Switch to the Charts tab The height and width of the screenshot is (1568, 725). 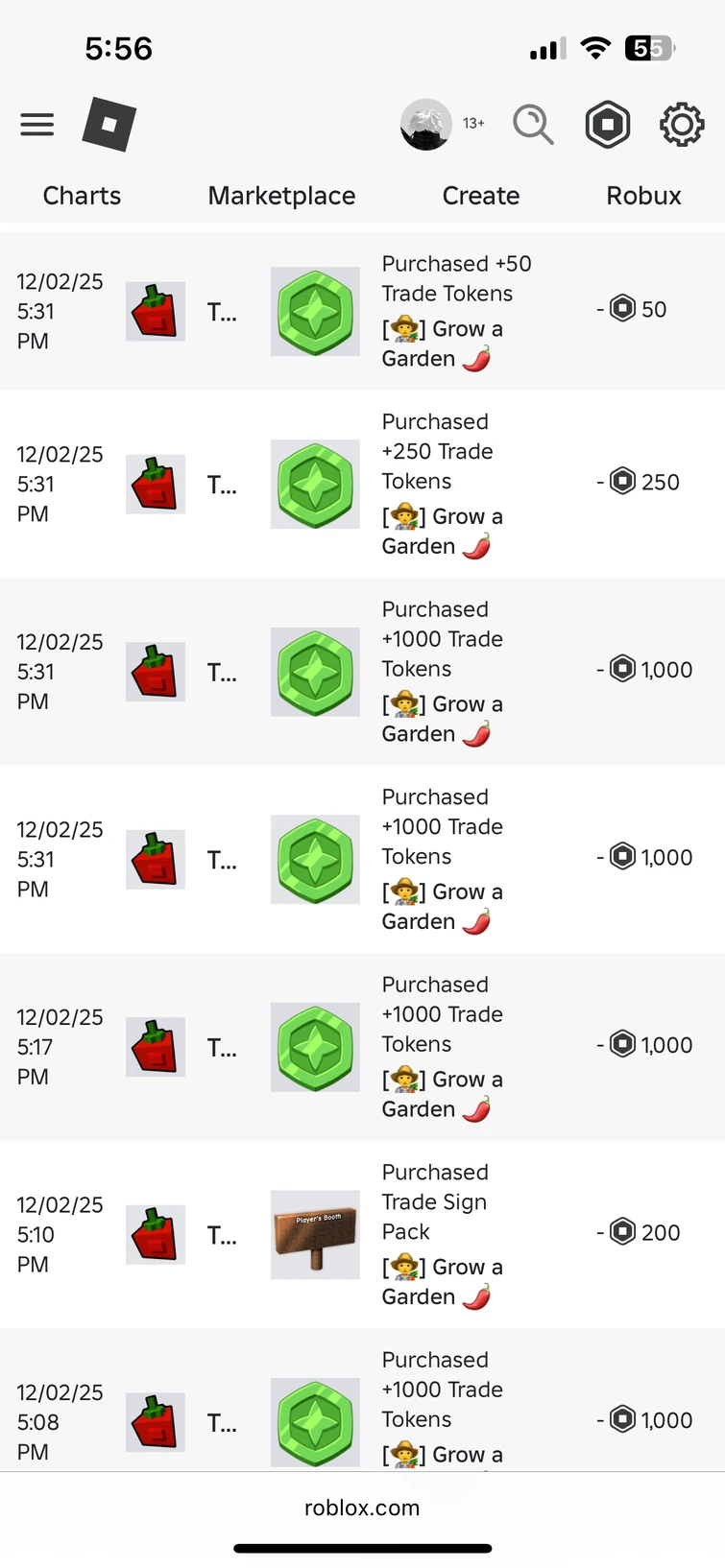pos(82,196)
